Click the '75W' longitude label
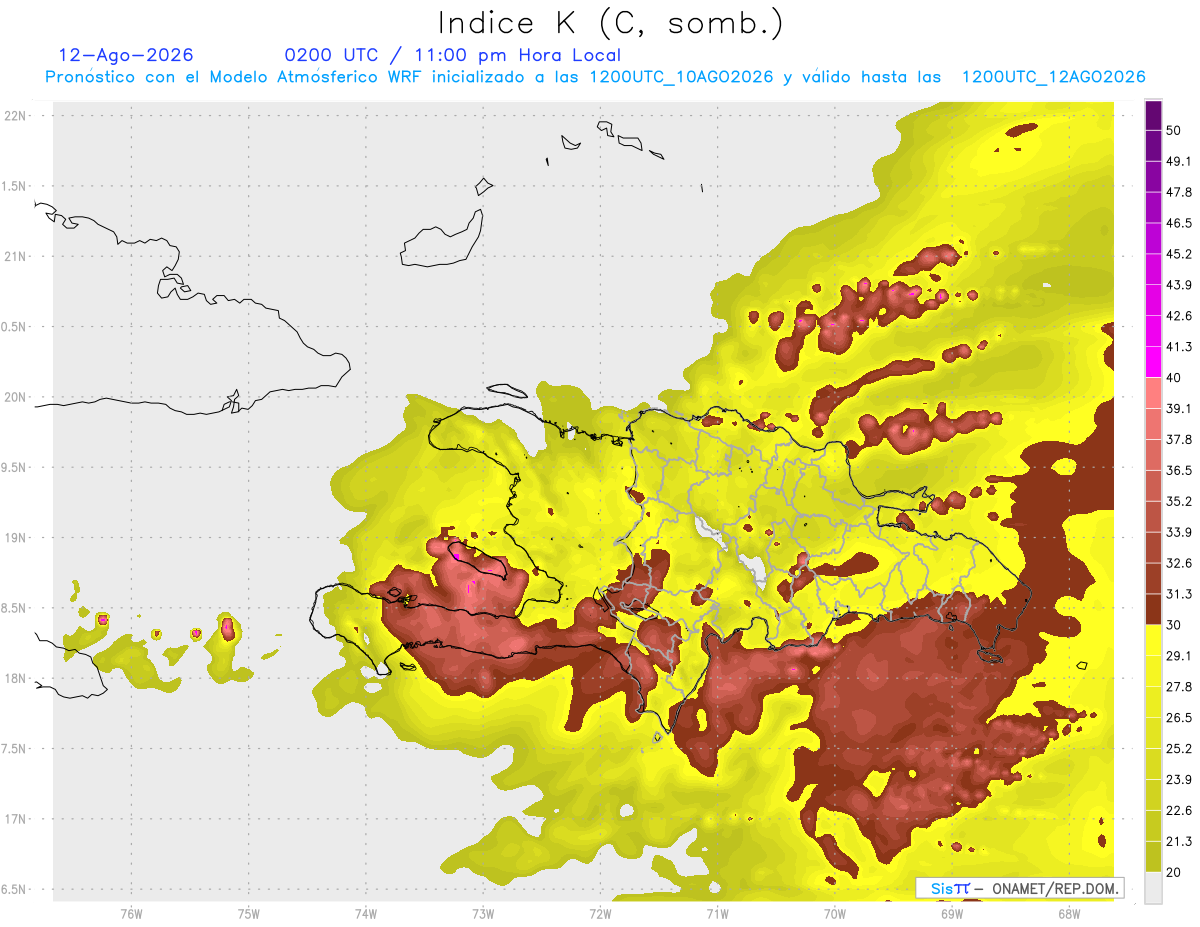 248,914
